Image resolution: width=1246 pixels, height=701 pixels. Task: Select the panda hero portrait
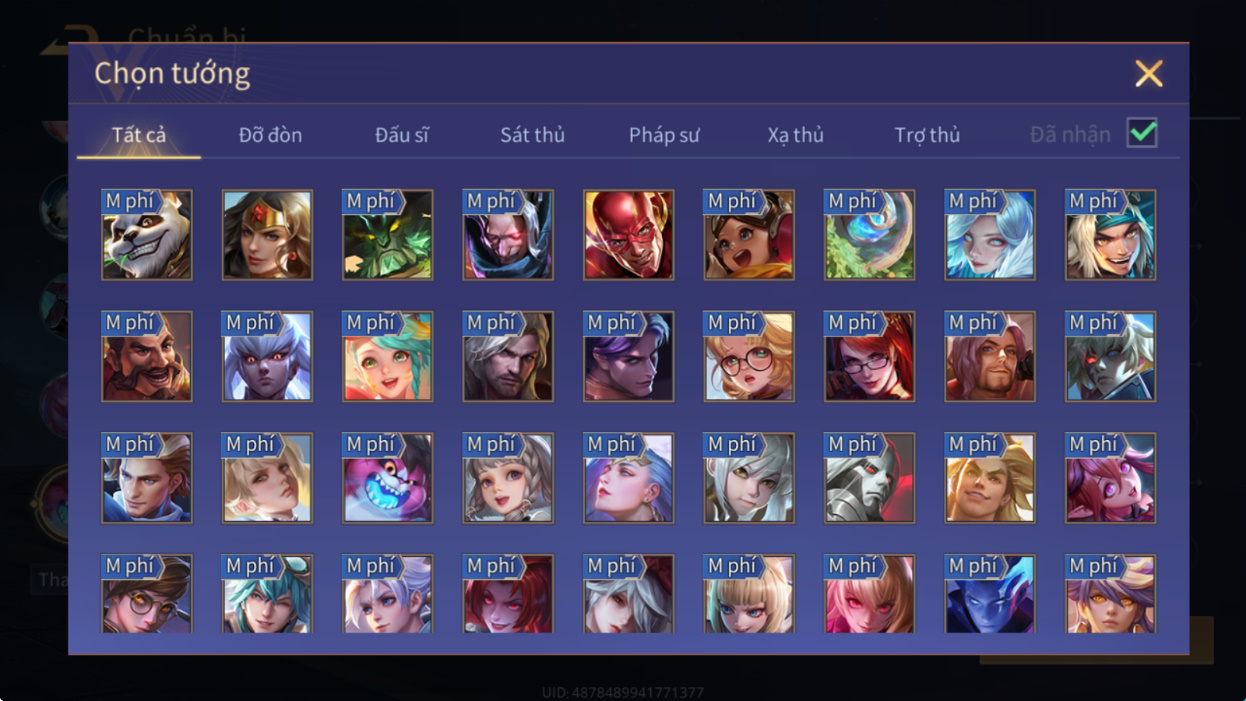147,235
